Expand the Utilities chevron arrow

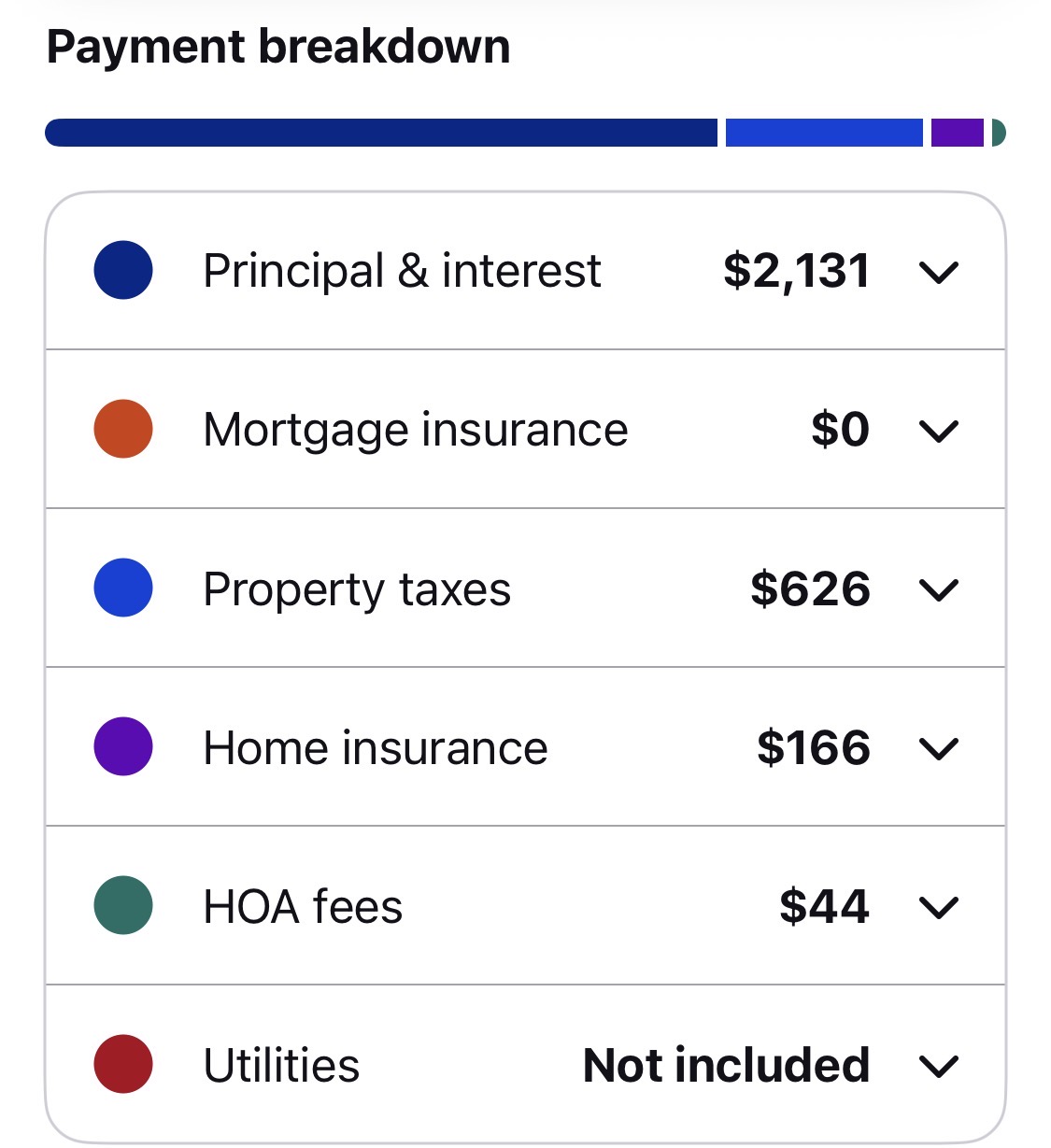[x=939, y=1067]
